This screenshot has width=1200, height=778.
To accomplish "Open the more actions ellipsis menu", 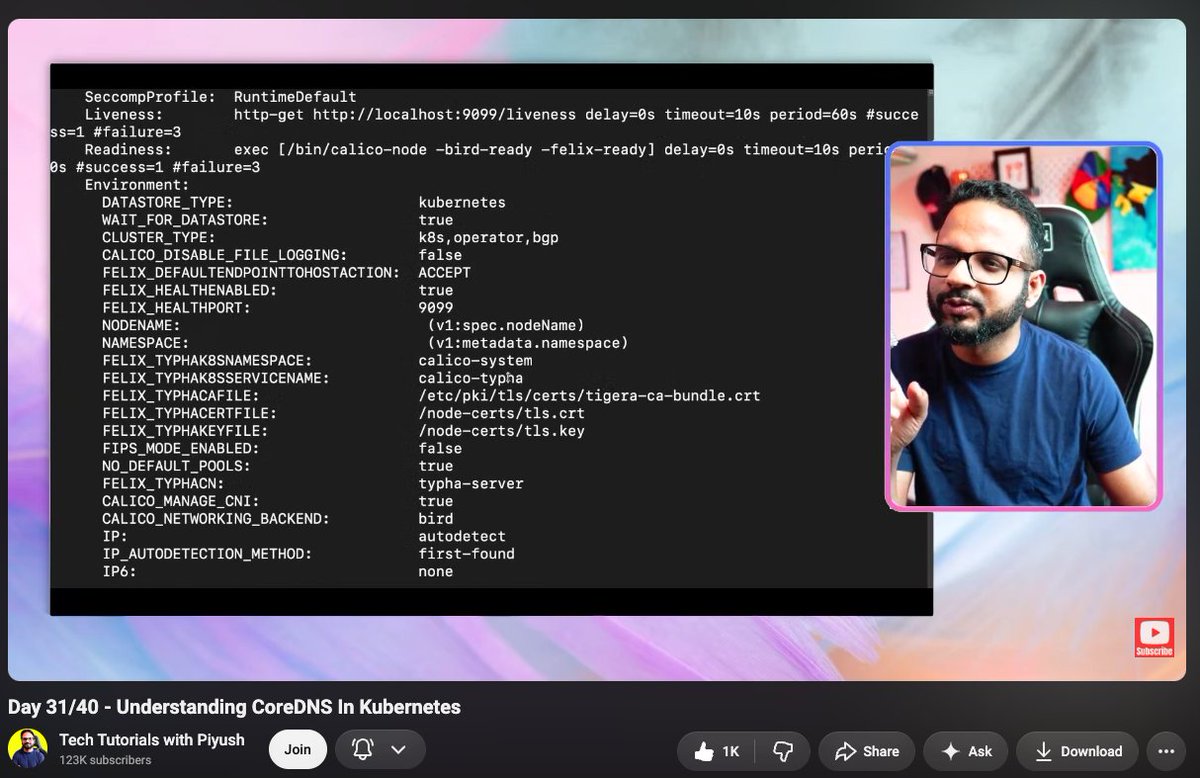I will tap(1166, 751).
